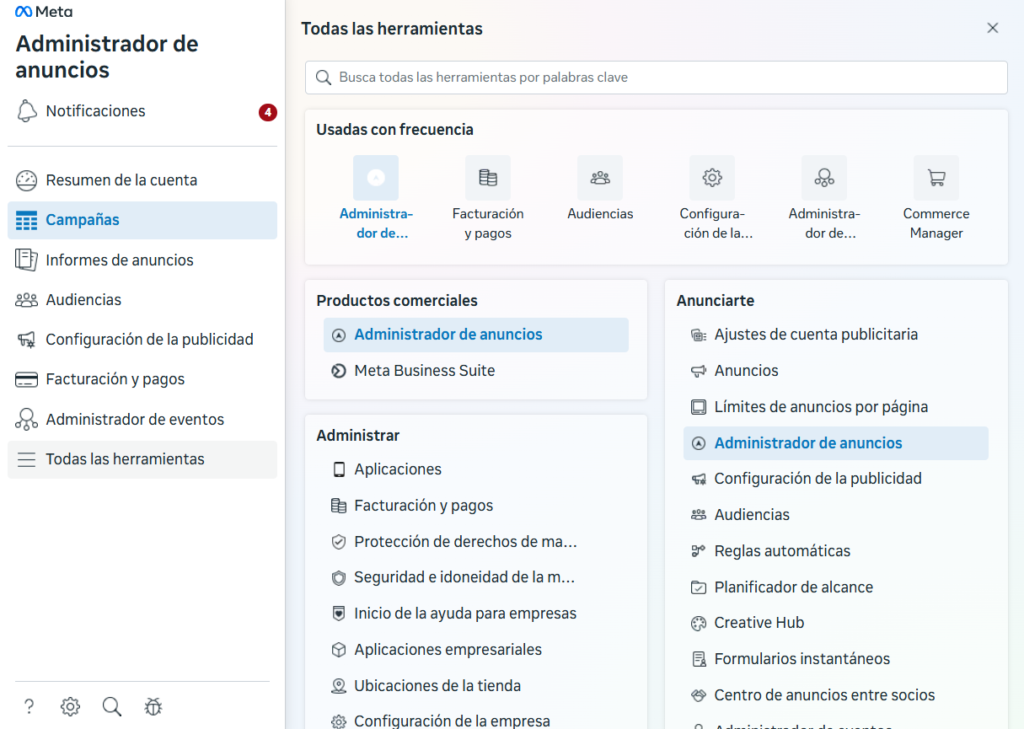The width and height of the screenshot is (1024, 729).
Task: Open Anuncios under Anunciarte
Action: pyautogui.click(x=836, y=371)
